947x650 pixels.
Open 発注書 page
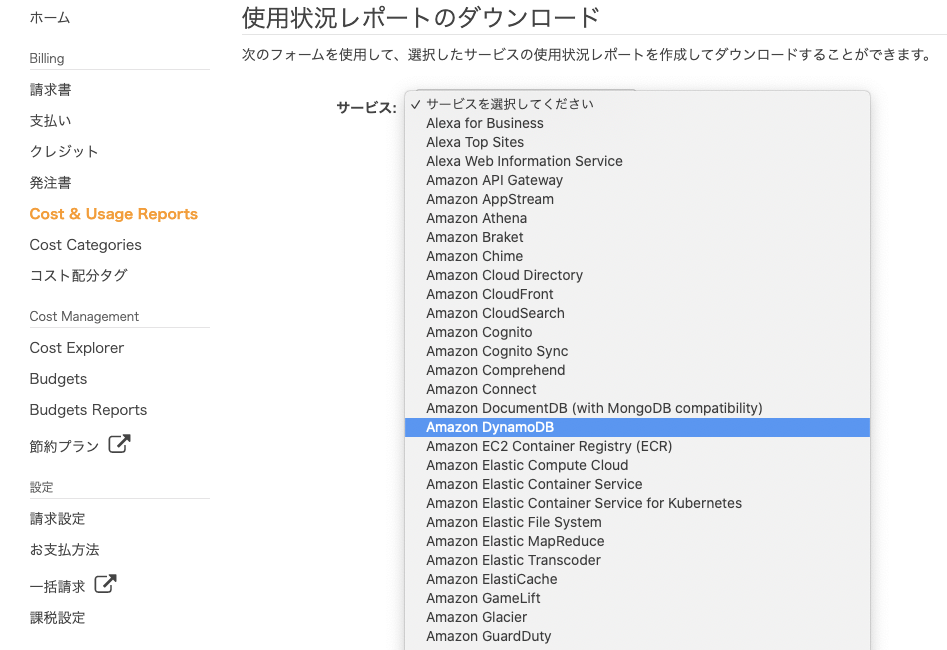coord(51,182)
